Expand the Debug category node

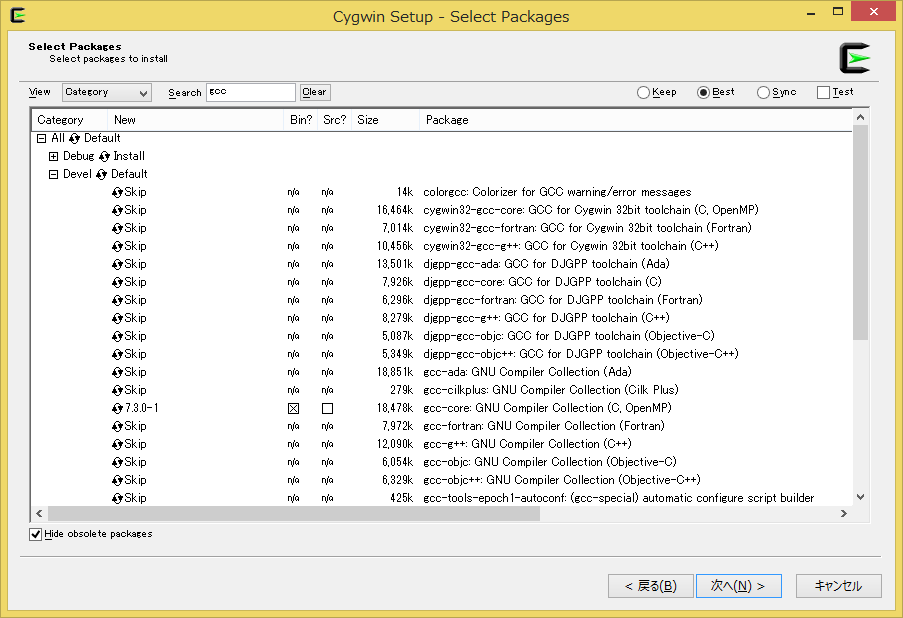click(x=54, y=156)
